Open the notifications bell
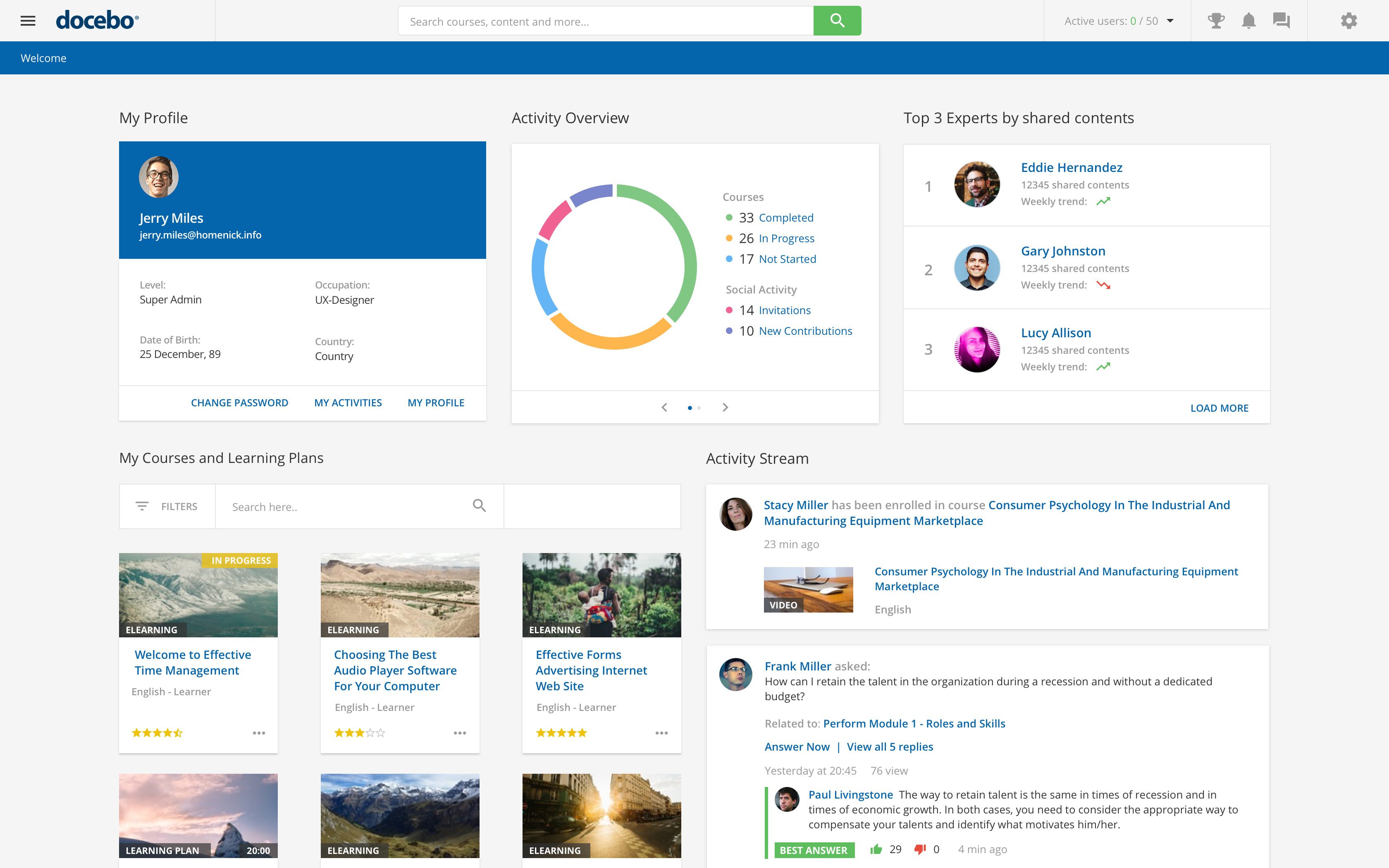This screenshot has height=868, width=1389. coord(1249,21)
